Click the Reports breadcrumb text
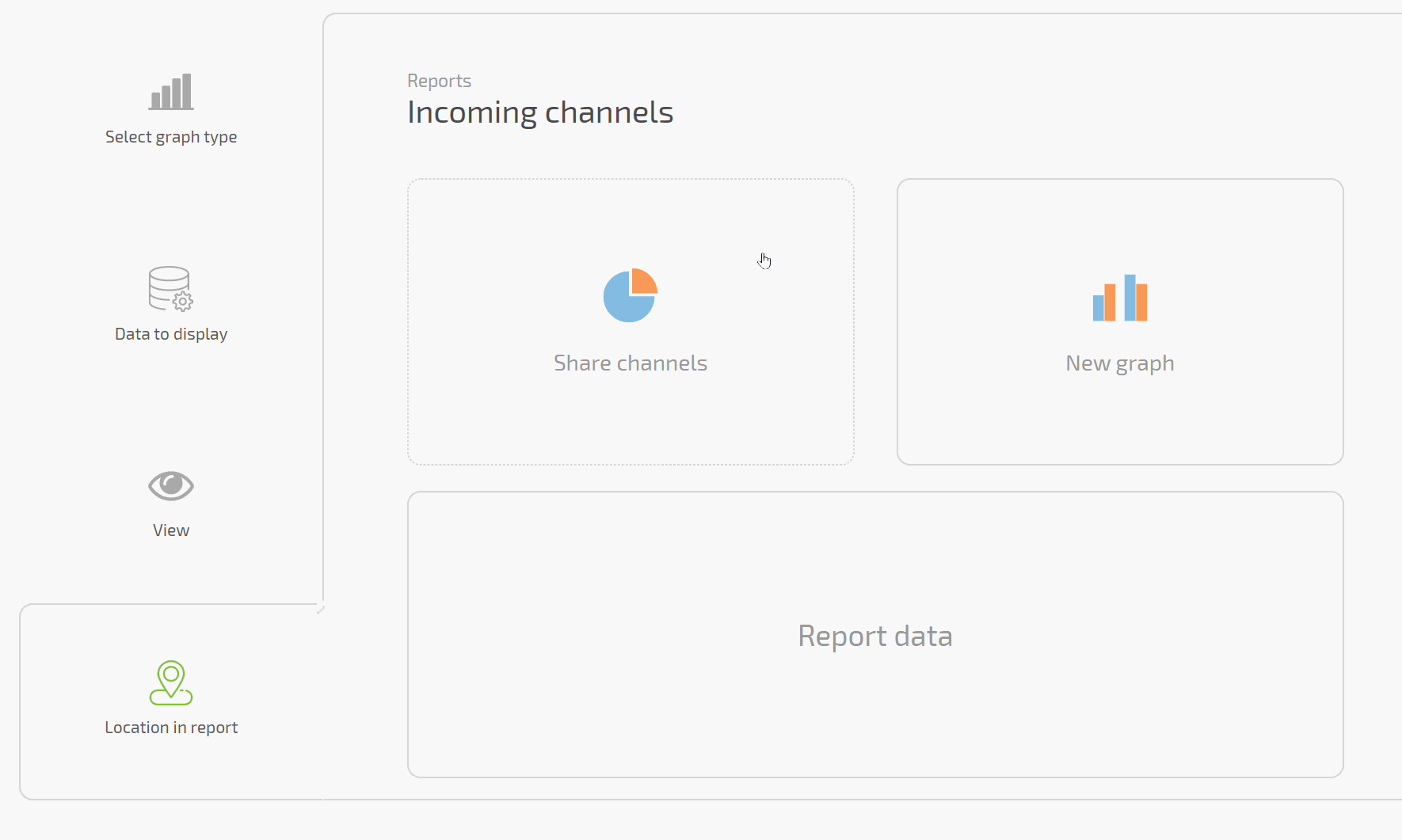 (439, 81)
